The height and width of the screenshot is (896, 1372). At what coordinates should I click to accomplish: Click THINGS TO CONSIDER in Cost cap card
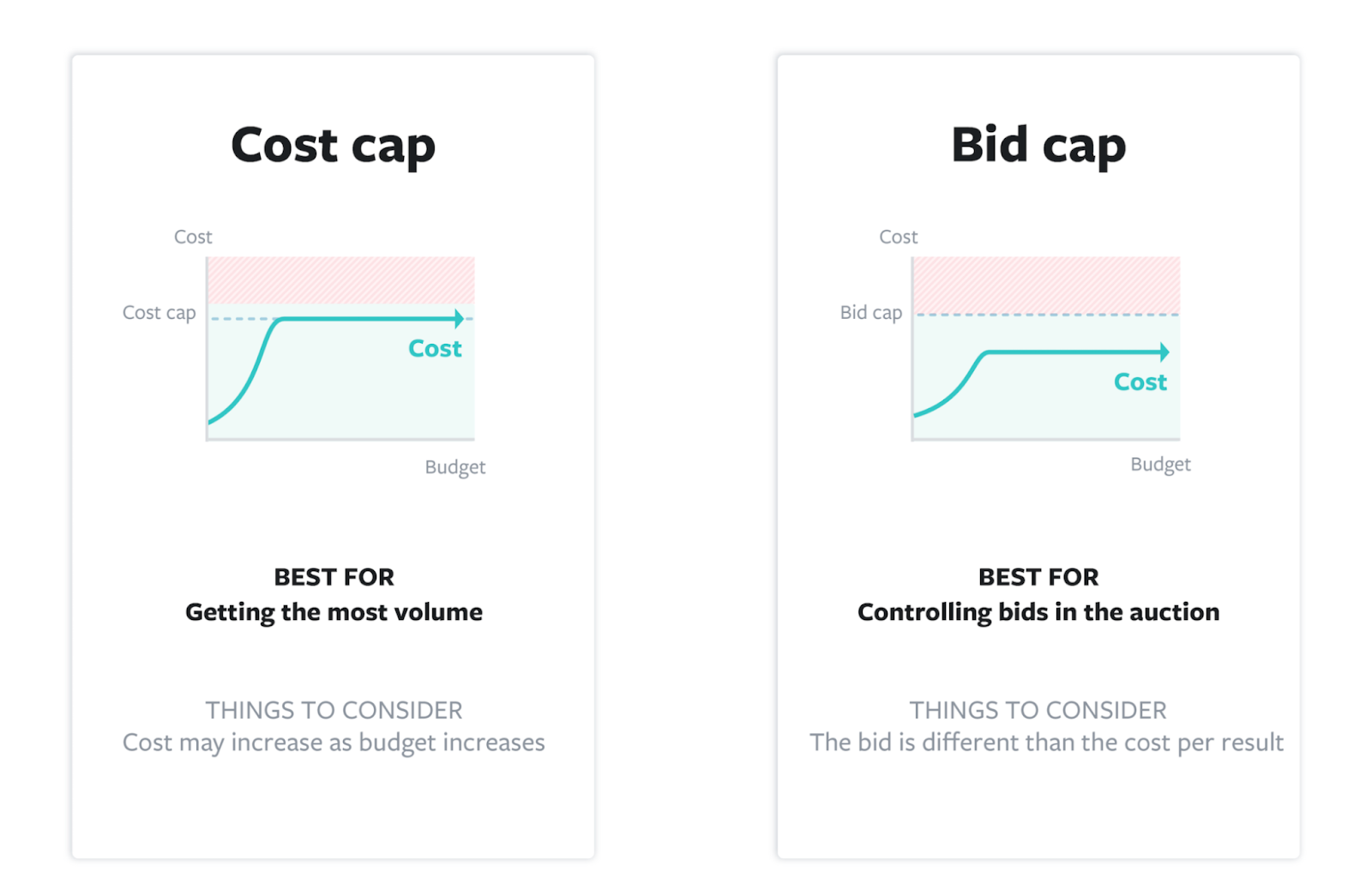334,710
